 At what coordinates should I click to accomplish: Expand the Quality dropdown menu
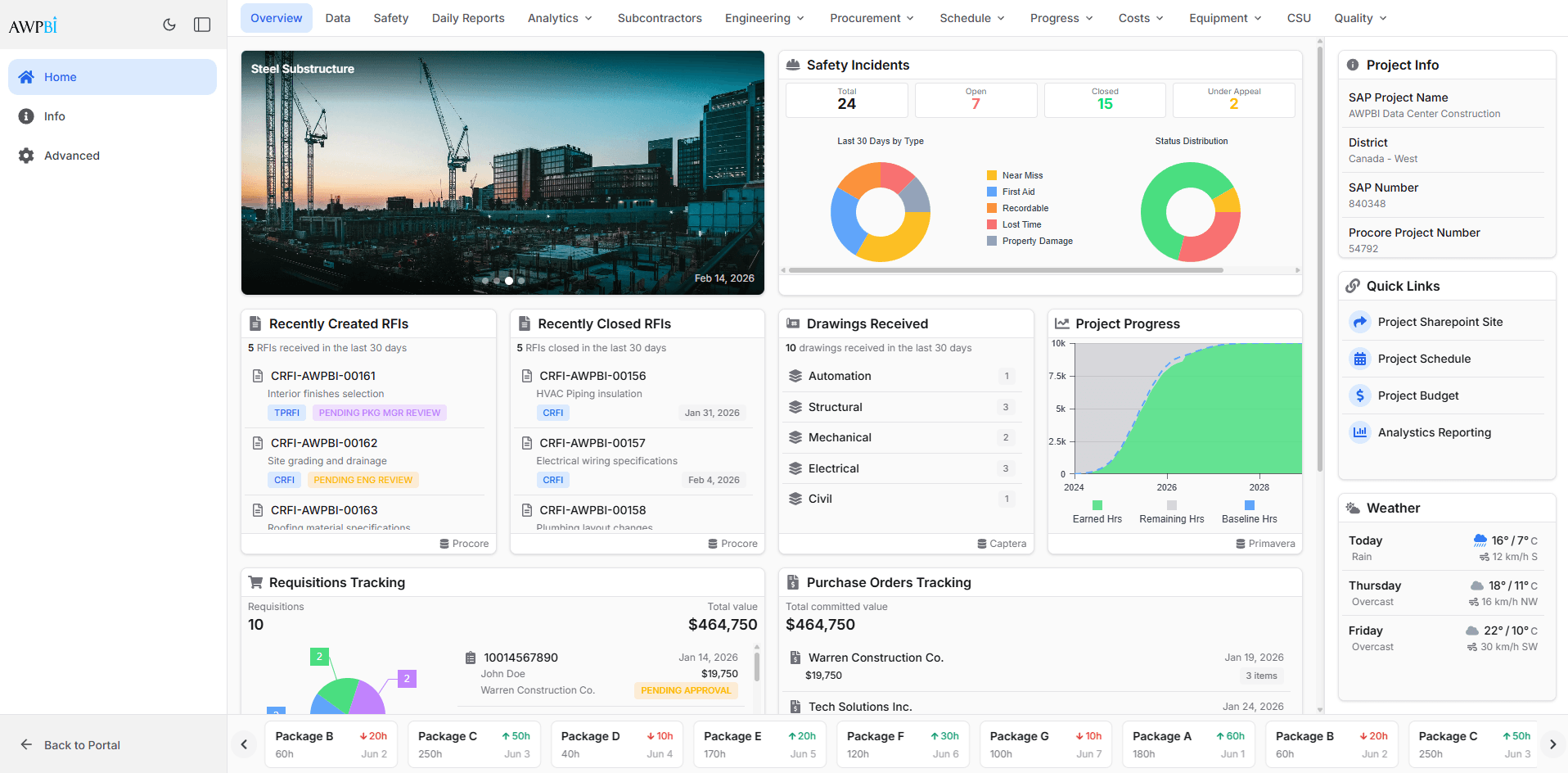[x=1360, y=18]
